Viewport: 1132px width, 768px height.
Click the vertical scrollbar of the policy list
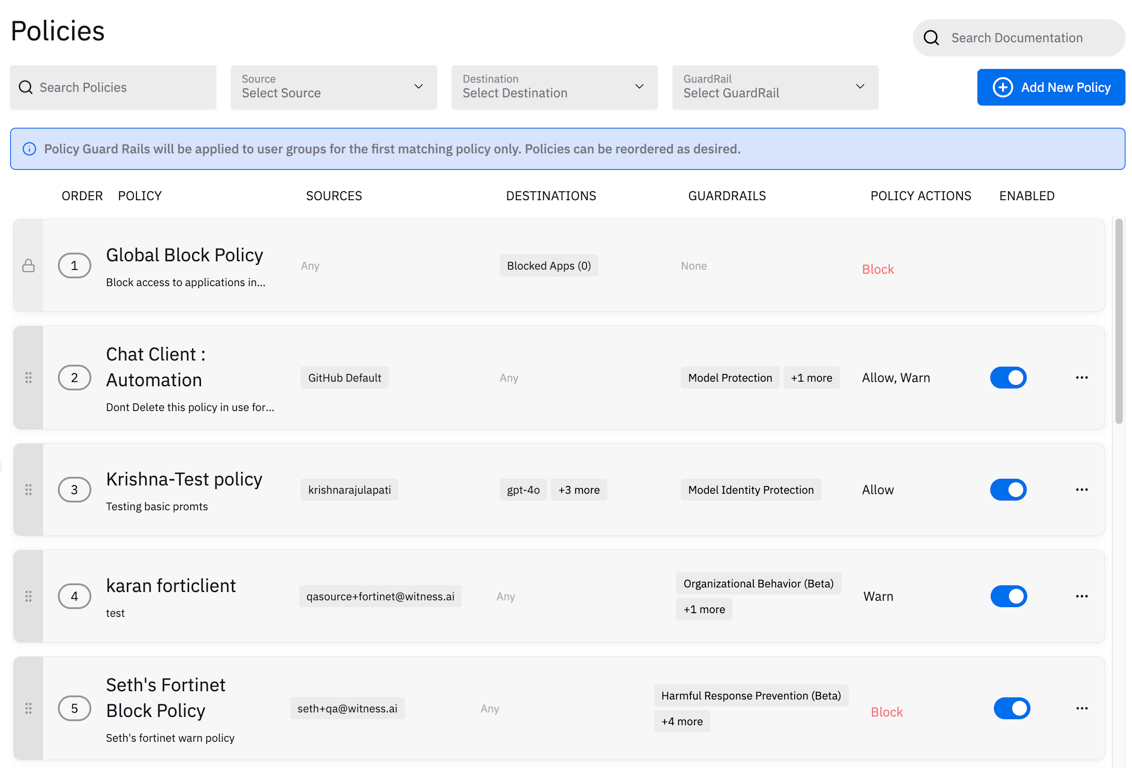coord(1119,320)
